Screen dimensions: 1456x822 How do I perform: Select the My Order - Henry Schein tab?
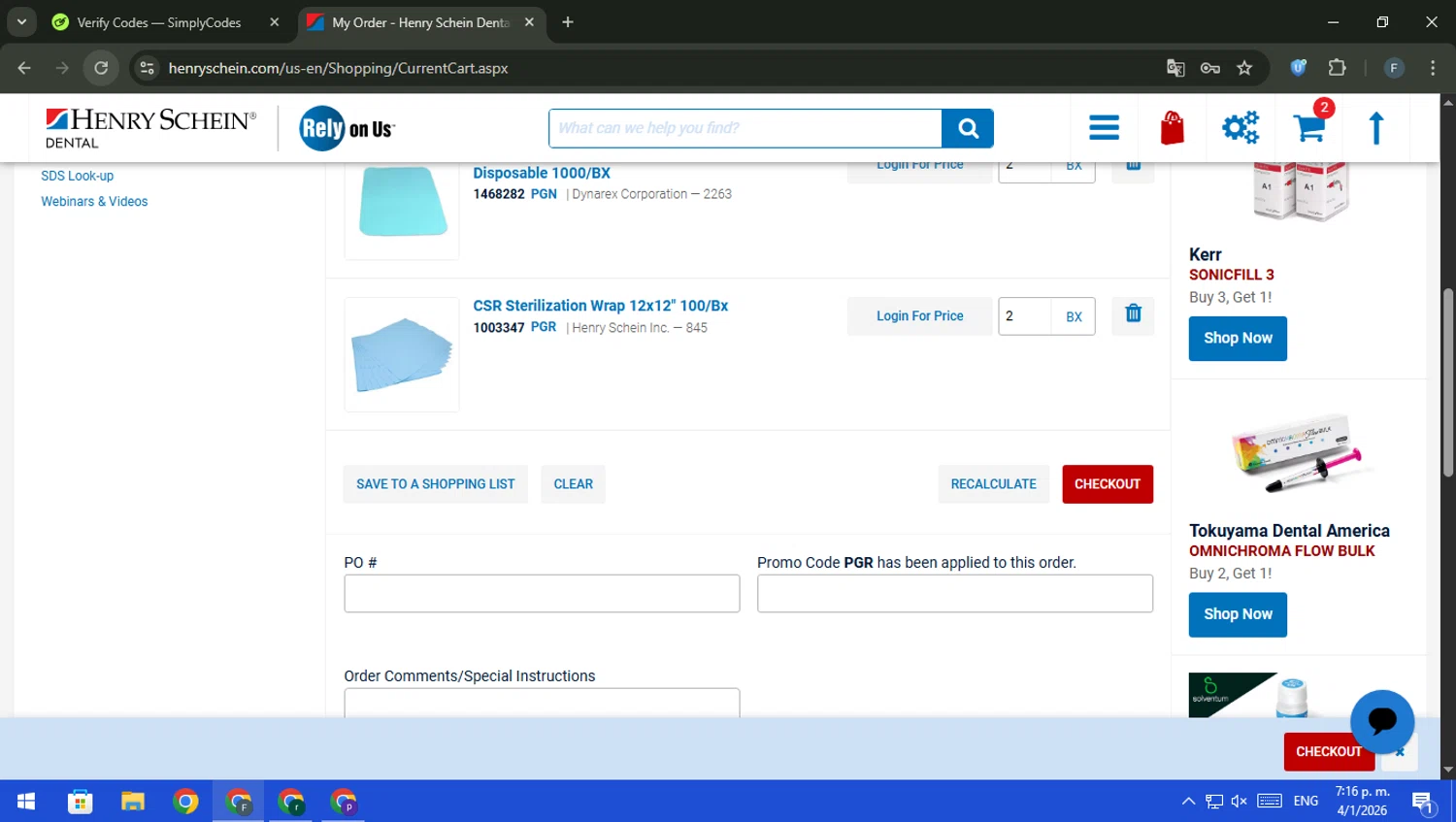(420, 22)
